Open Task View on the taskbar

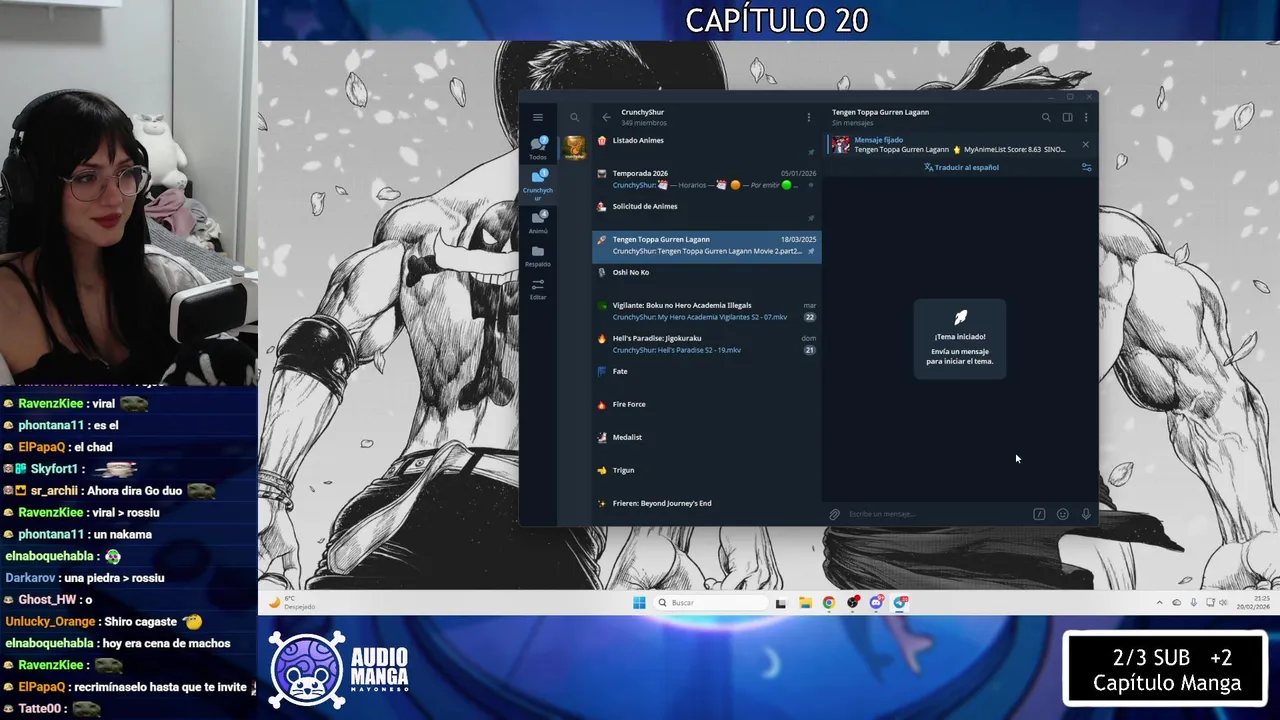point(781,602)
